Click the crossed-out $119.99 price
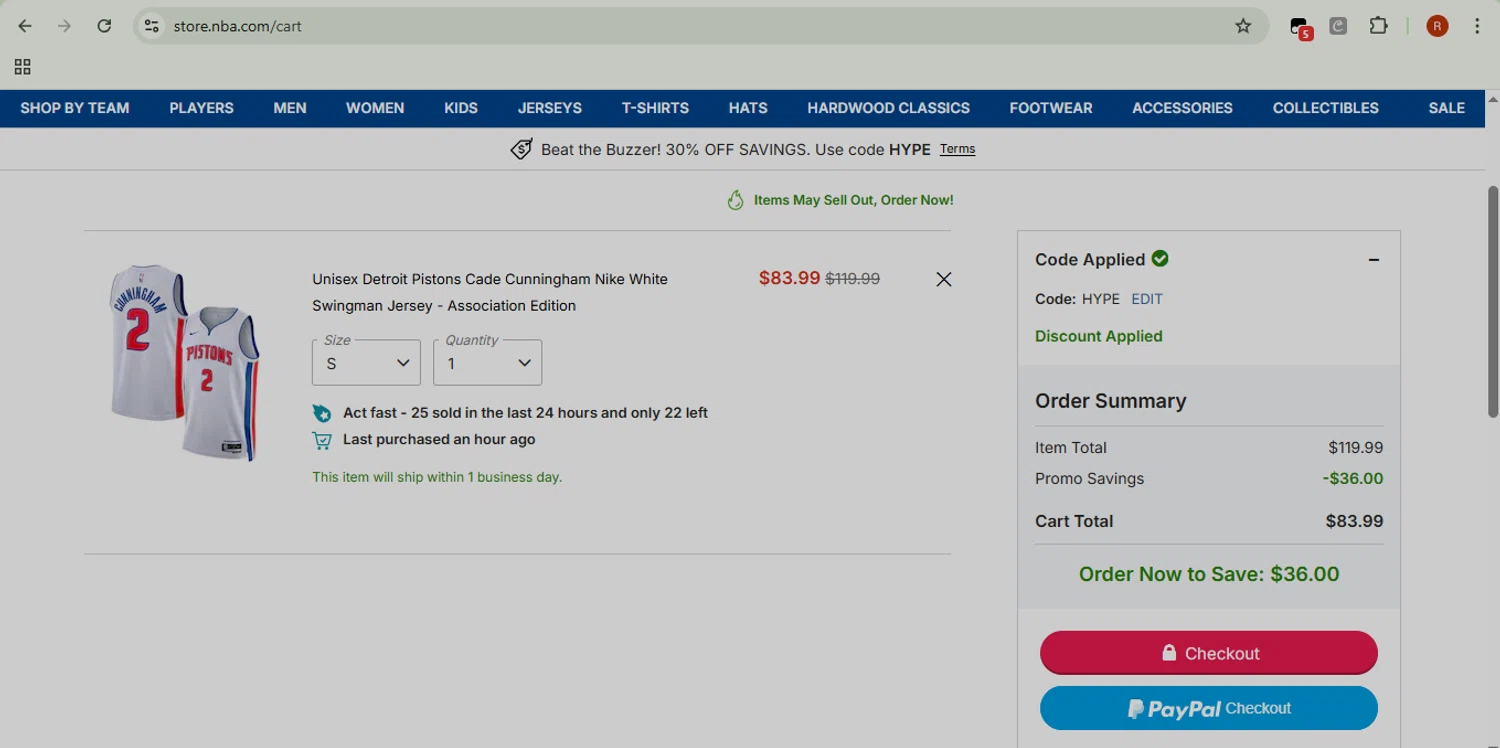 click(x=852, y=279)
